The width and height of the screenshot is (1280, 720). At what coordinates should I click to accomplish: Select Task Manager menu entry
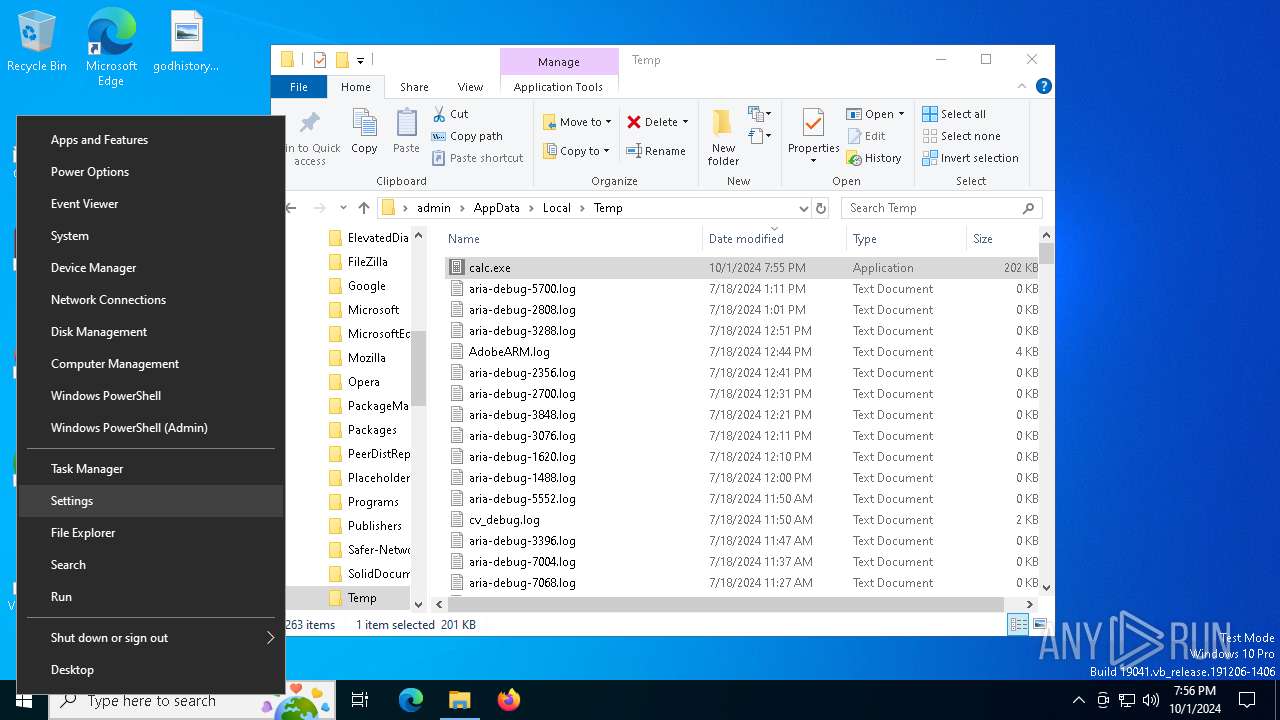click(x=151, y=469)
